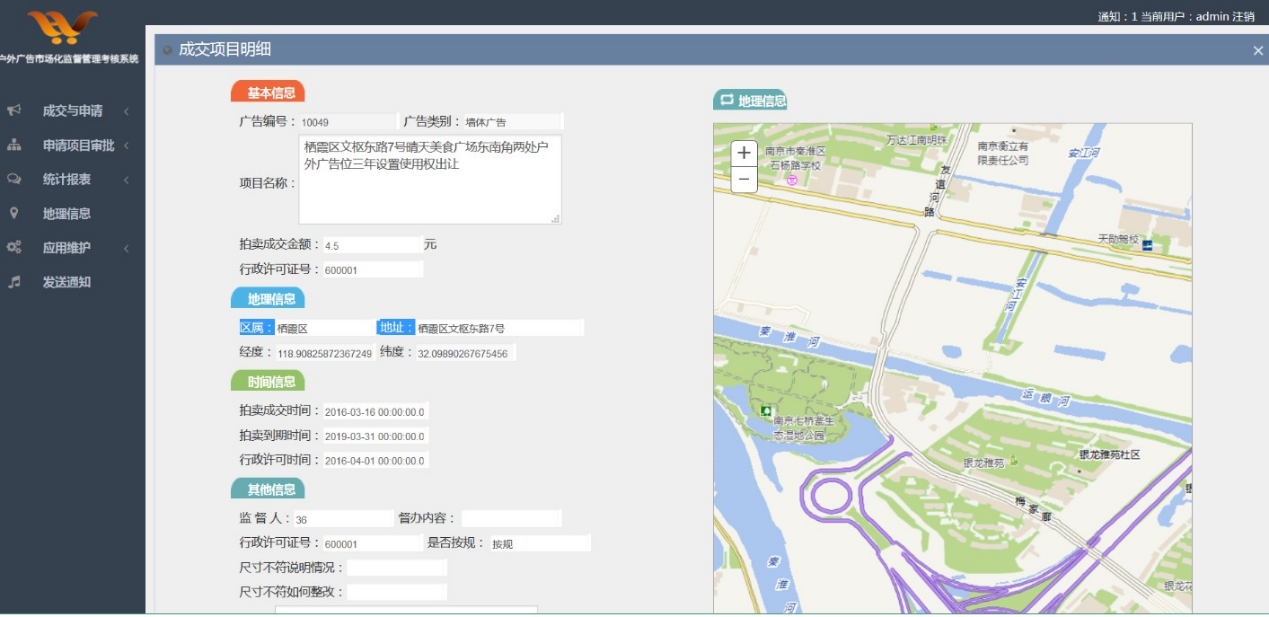Expand the 统计报表 submenu chevron
Image resolution: width=1269 pixels, height=617 pixels.
tap(126, 180)
